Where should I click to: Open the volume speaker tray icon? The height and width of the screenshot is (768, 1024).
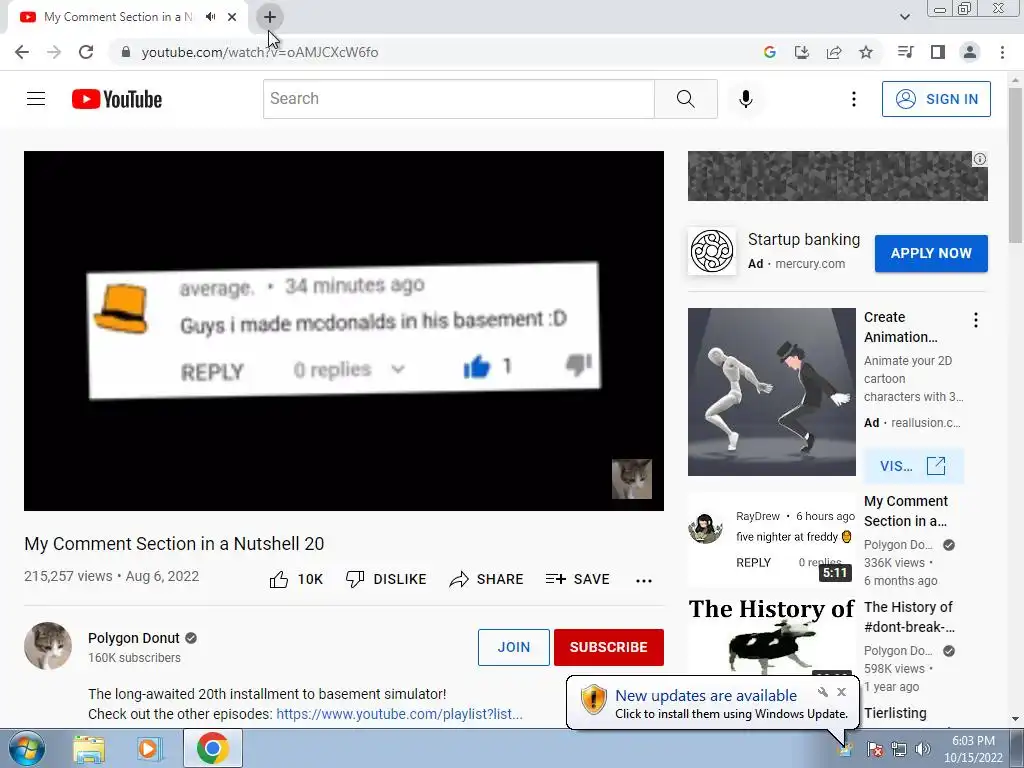[x=923, y=749]
